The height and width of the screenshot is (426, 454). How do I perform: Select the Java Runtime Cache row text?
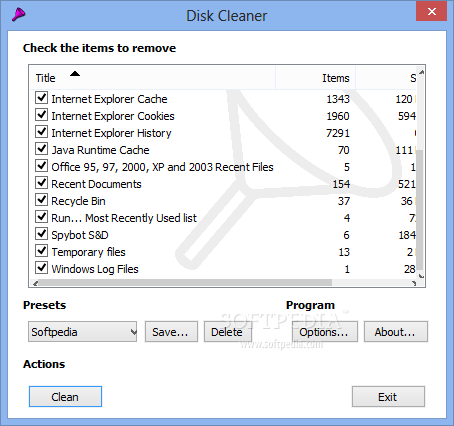tap(100, 150)
